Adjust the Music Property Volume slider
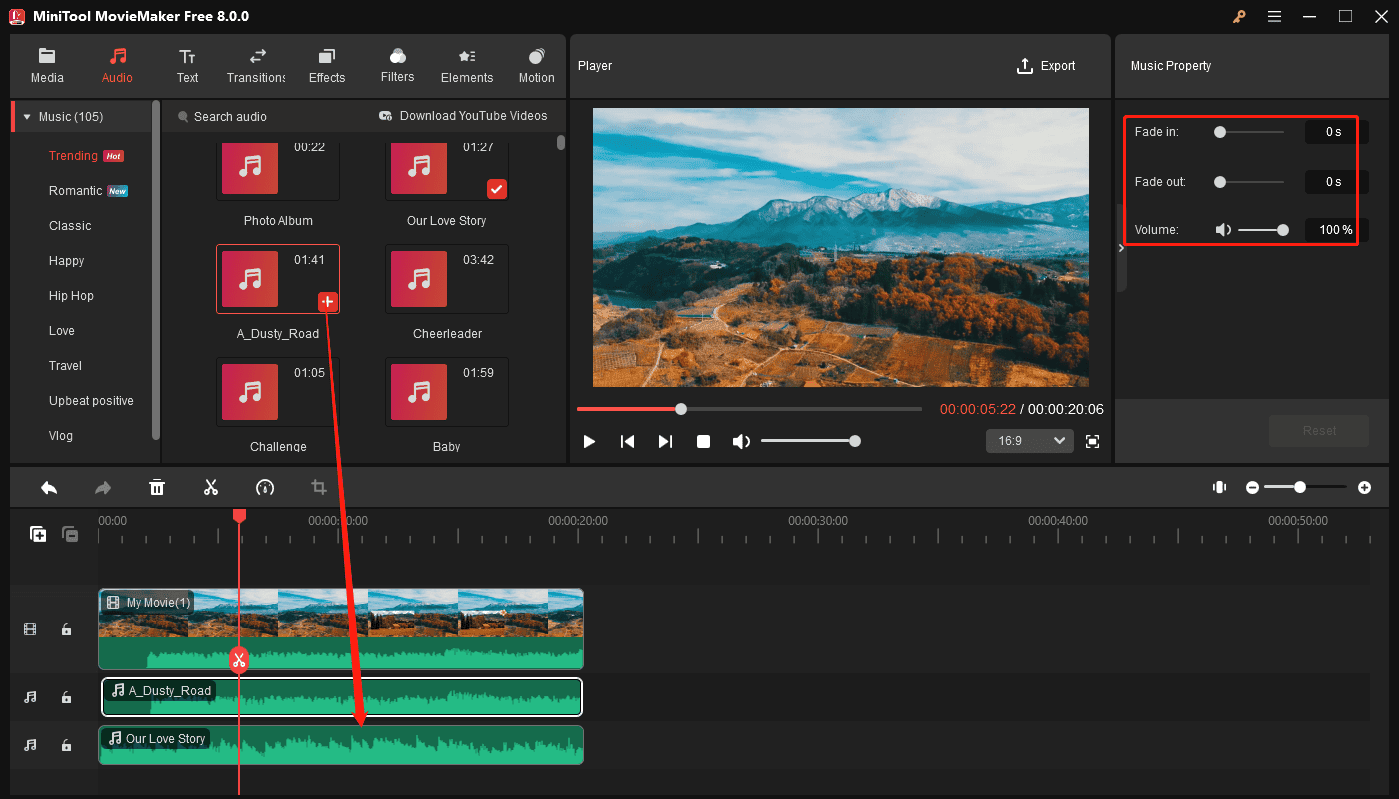1399x799 pixels. pyautogui.click(x=1263, y=230)
